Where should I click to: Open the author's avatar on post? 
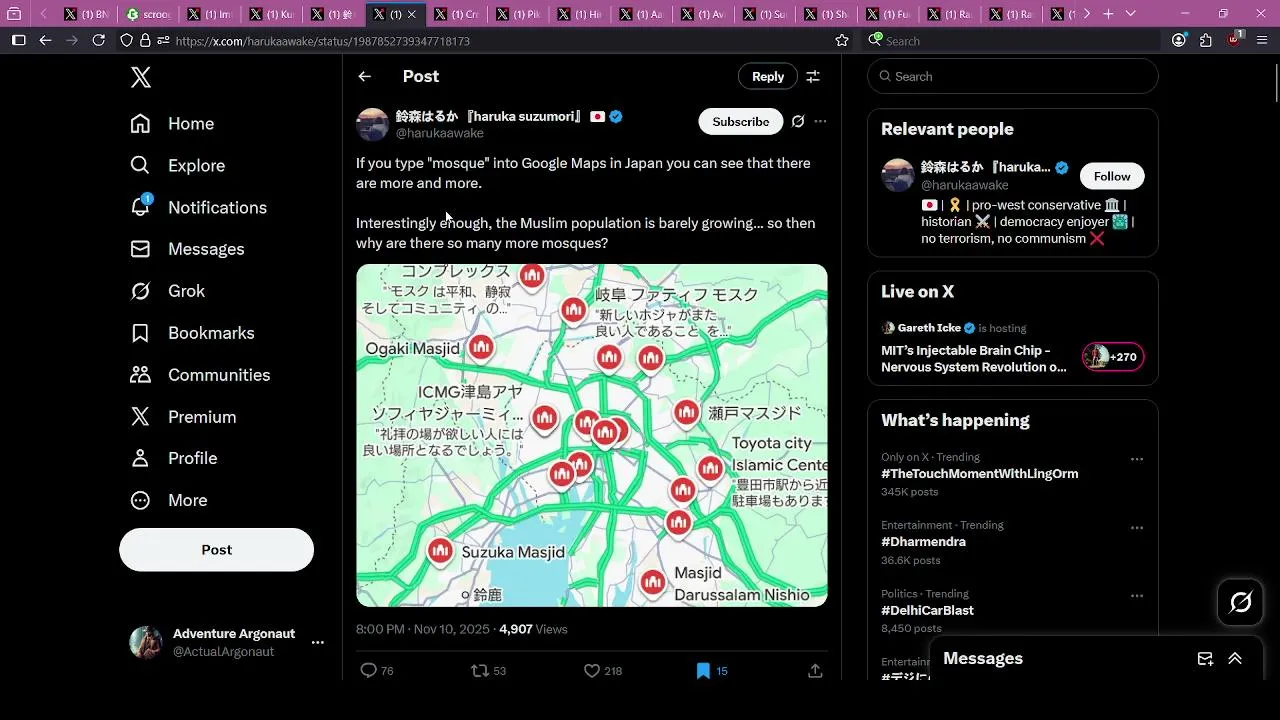372,124
